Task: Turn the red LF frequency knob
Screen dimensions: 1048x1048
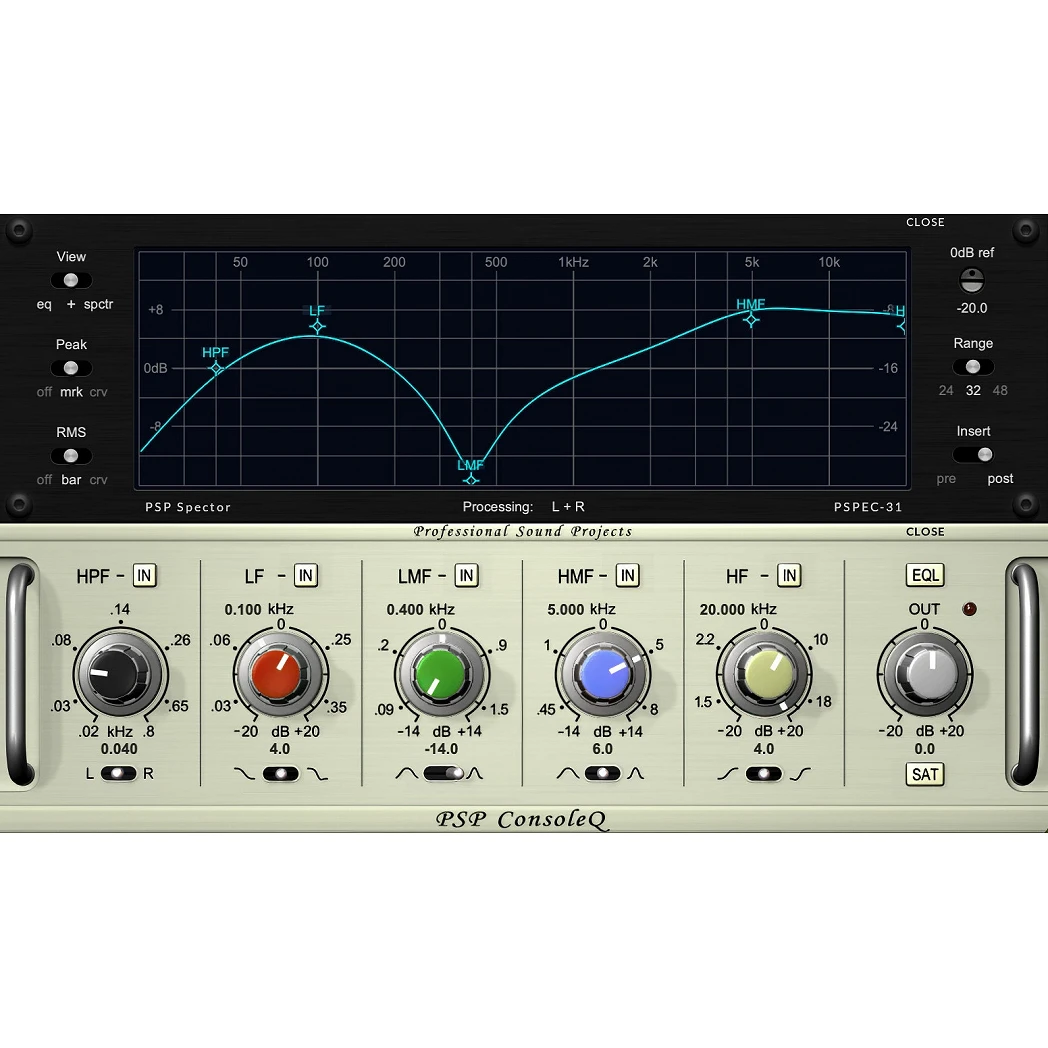Action: 280,672
